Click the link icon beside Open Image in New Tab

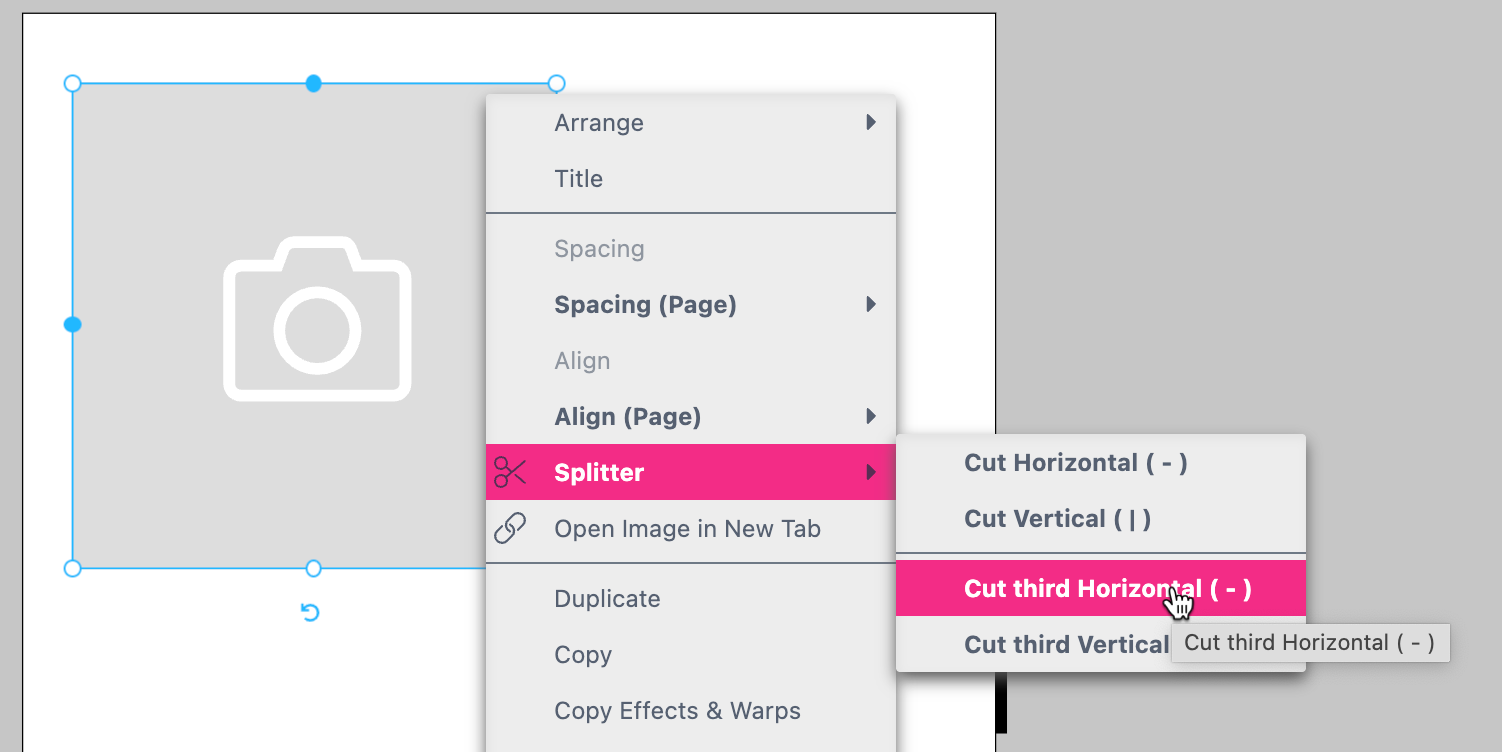pyautogui.click(x=510, y=529)
